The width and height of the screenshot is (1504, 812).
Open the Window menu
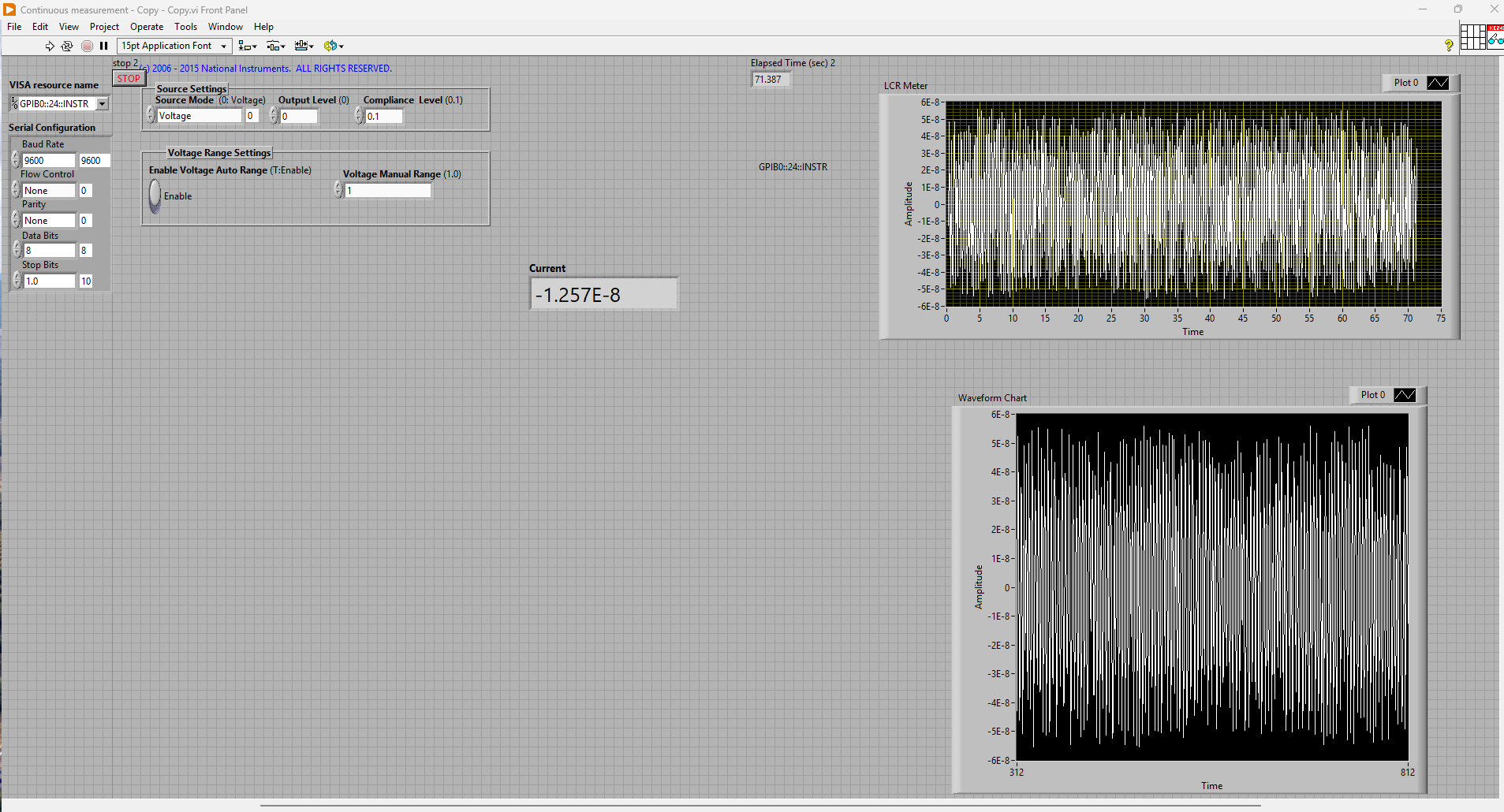[x=225, y=27]
